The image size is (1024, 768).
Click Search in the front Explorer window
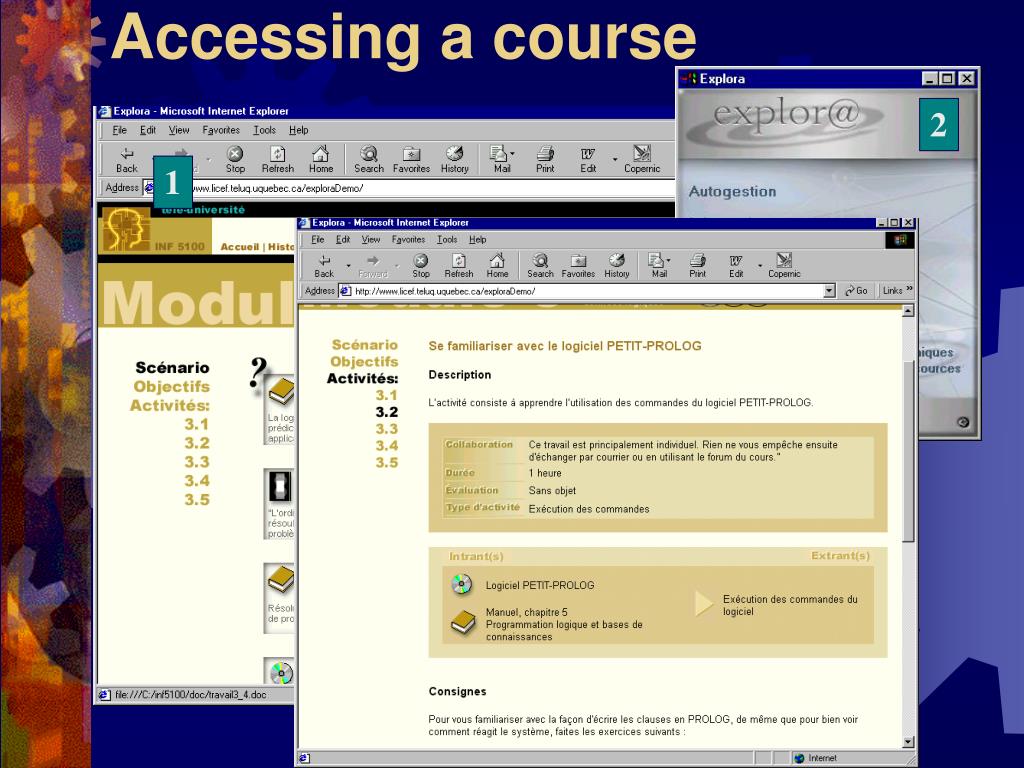pyautogui.click(x=540, y=266)
